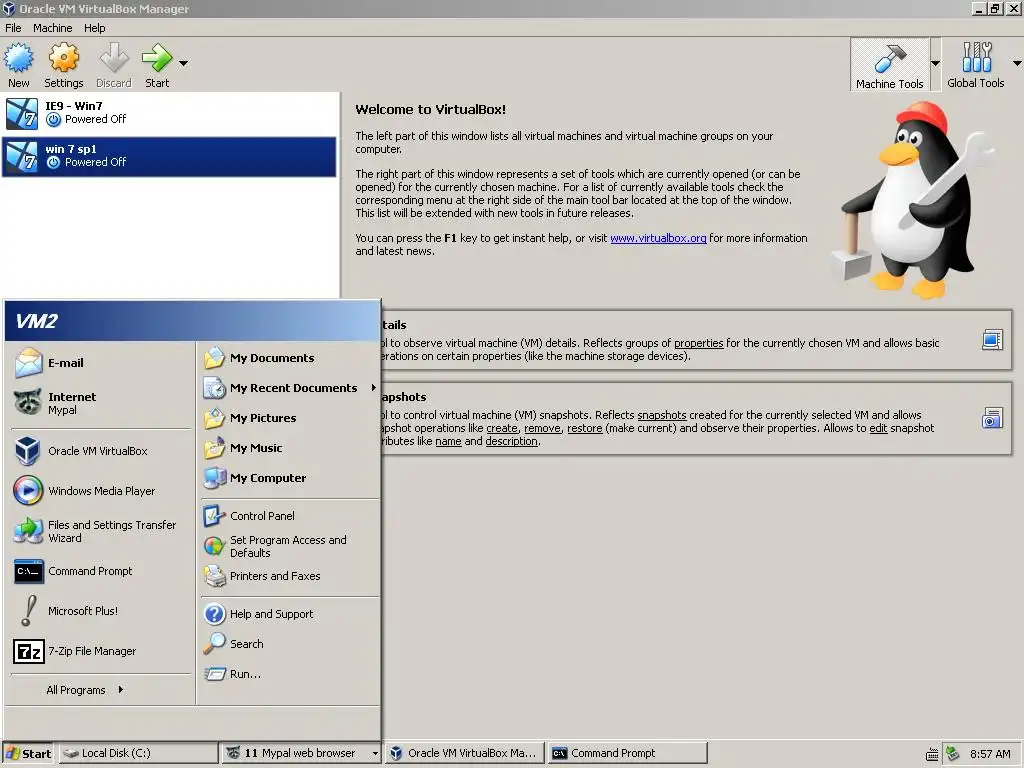Click the snapshots link in description text

pyautogui.click(x=662, y=415)
